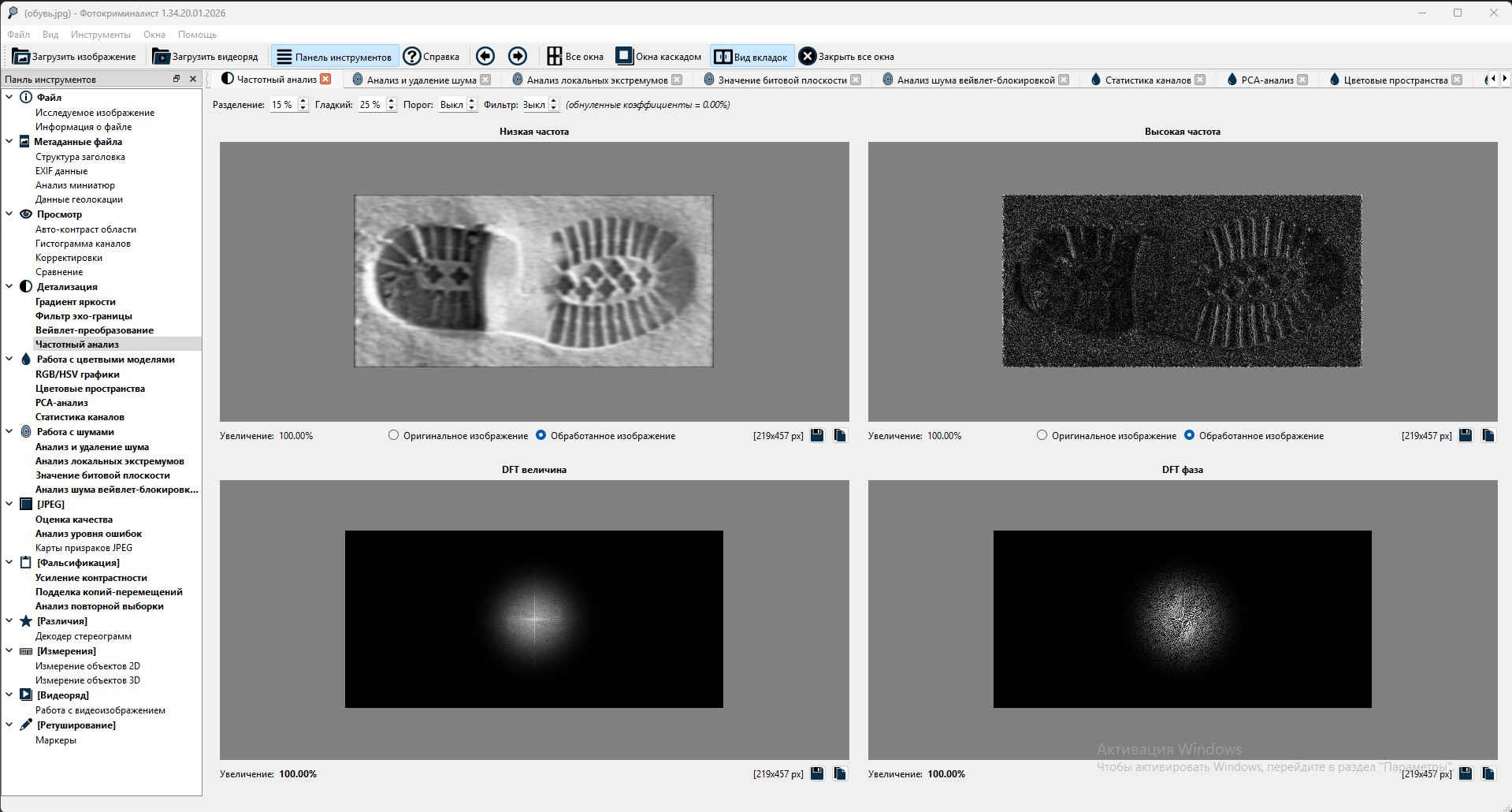
Task: Collapse the [JPEG] tree group
Action: [x=9, y=505]
